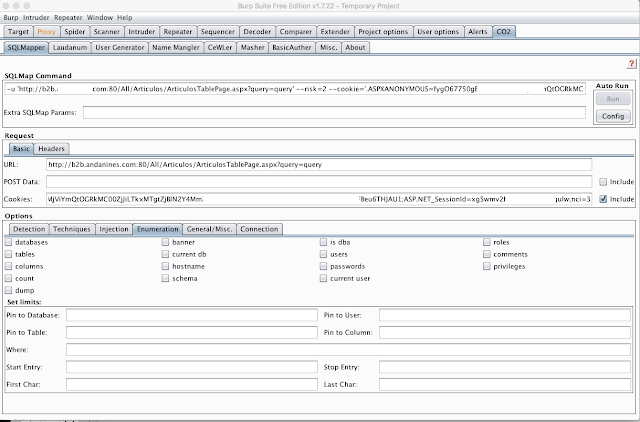Check the passwords option
640x422 pixels.
point(323,266)
